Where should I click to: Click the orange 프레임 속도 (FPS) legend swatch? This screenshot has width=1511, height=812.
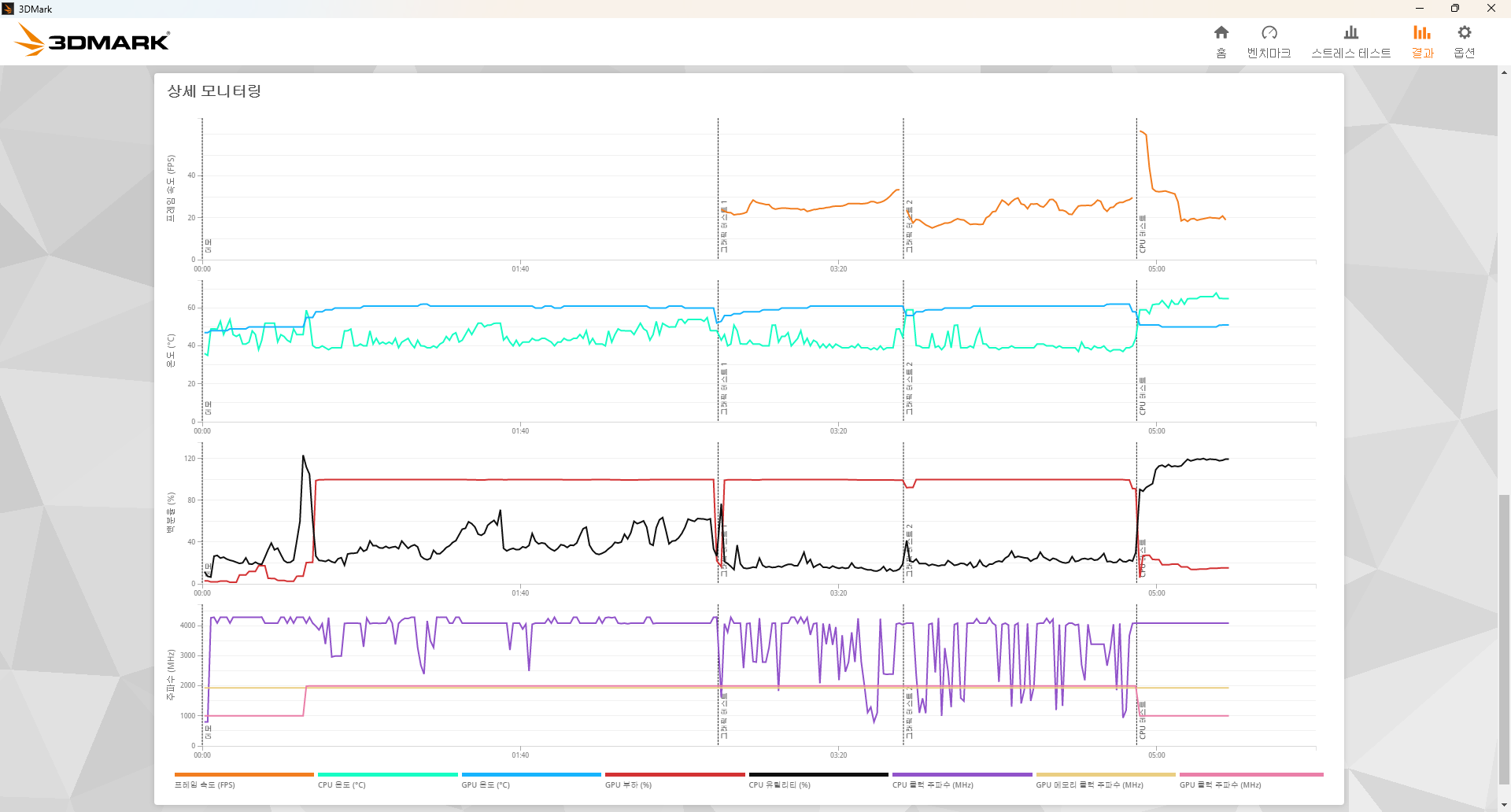point(244,774)
